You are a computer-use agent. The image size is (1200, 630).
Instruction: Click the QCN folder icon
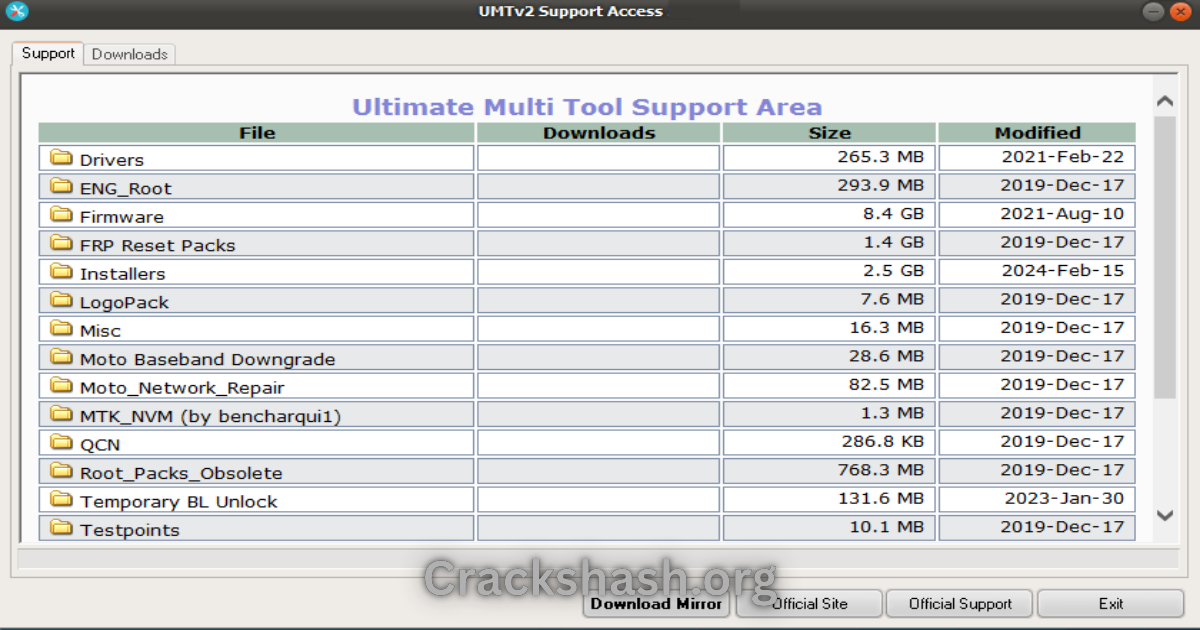(62, 443)
